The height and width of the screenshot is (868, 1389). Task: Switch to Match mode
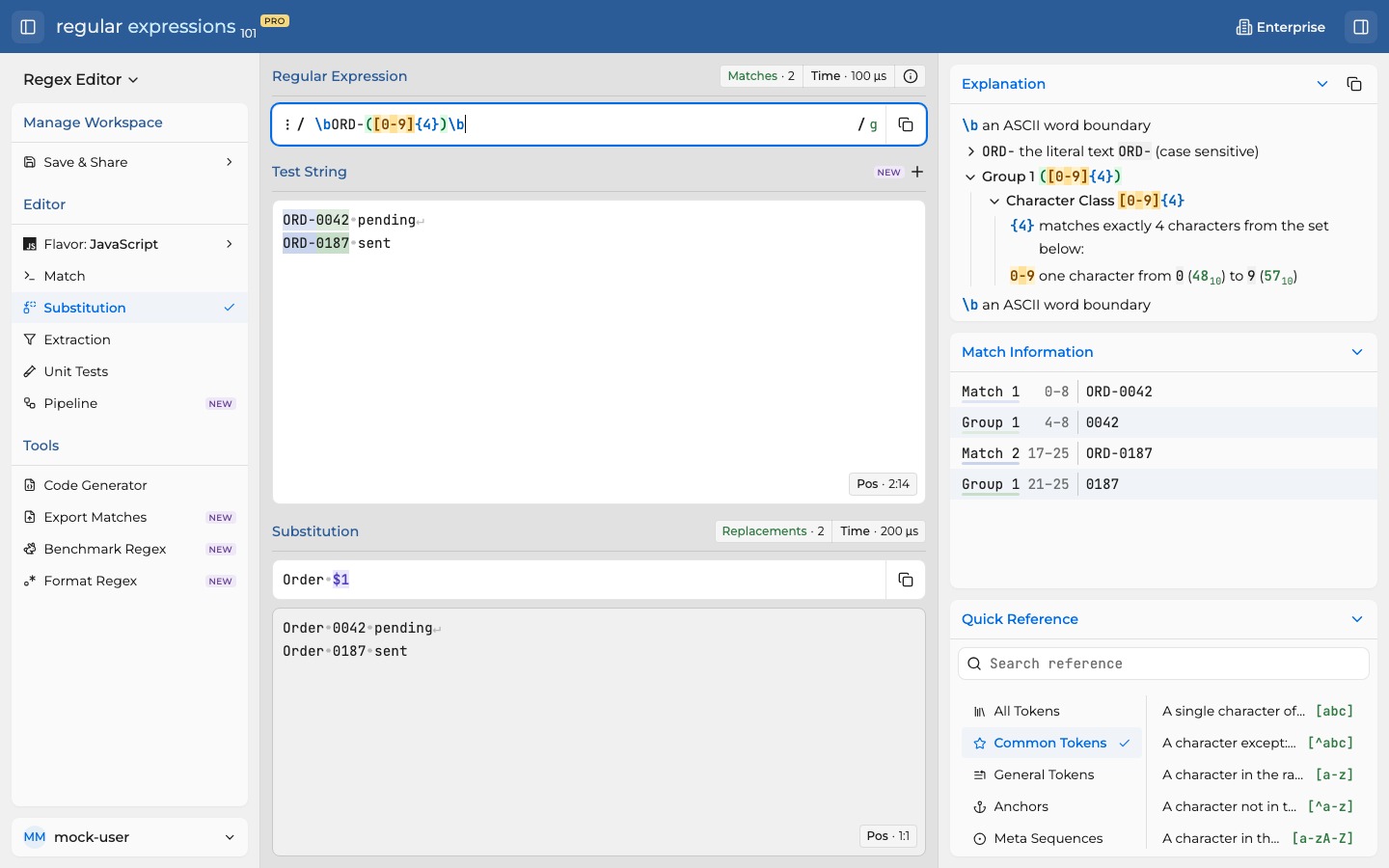(129, 276)
